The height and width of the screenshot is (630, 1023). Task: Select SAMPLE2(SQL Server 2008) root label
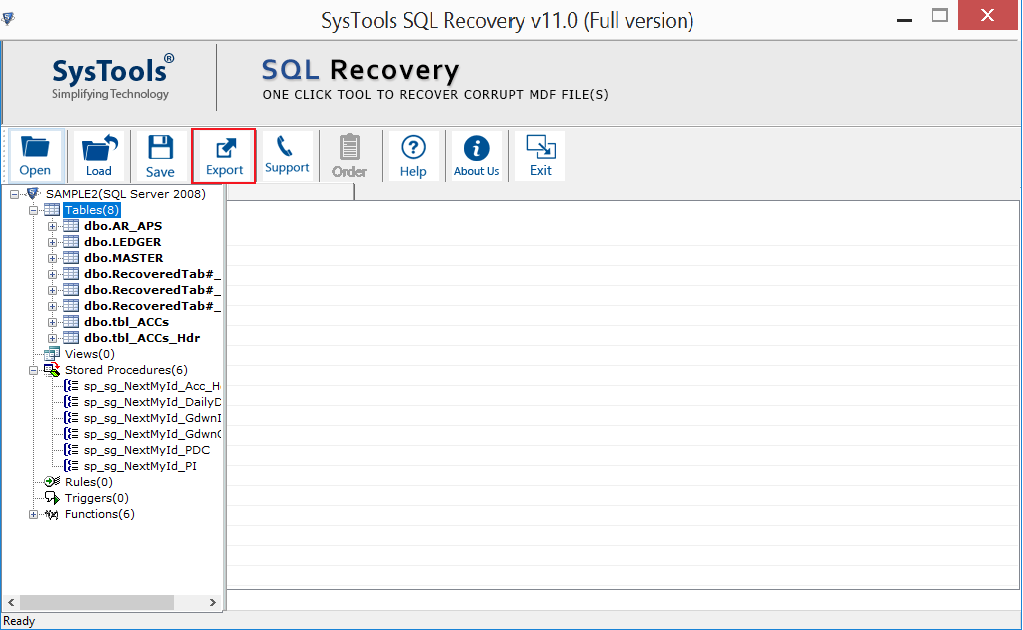pos(125,194)
